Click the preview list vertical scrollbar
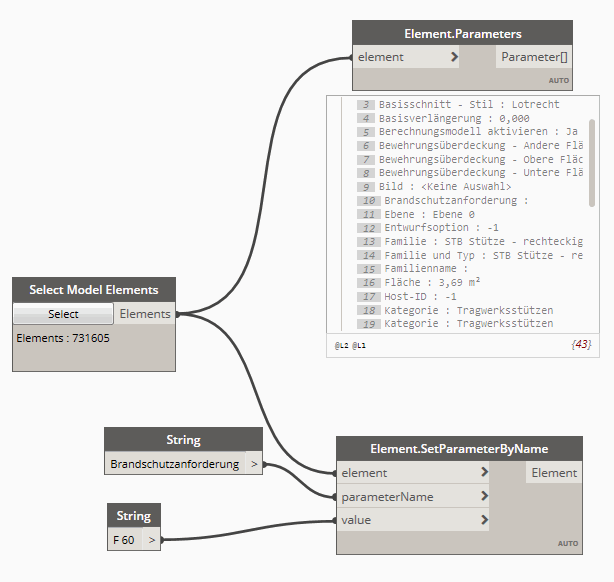614x582 pixels. pyautogui.click(x=592, y=160)
